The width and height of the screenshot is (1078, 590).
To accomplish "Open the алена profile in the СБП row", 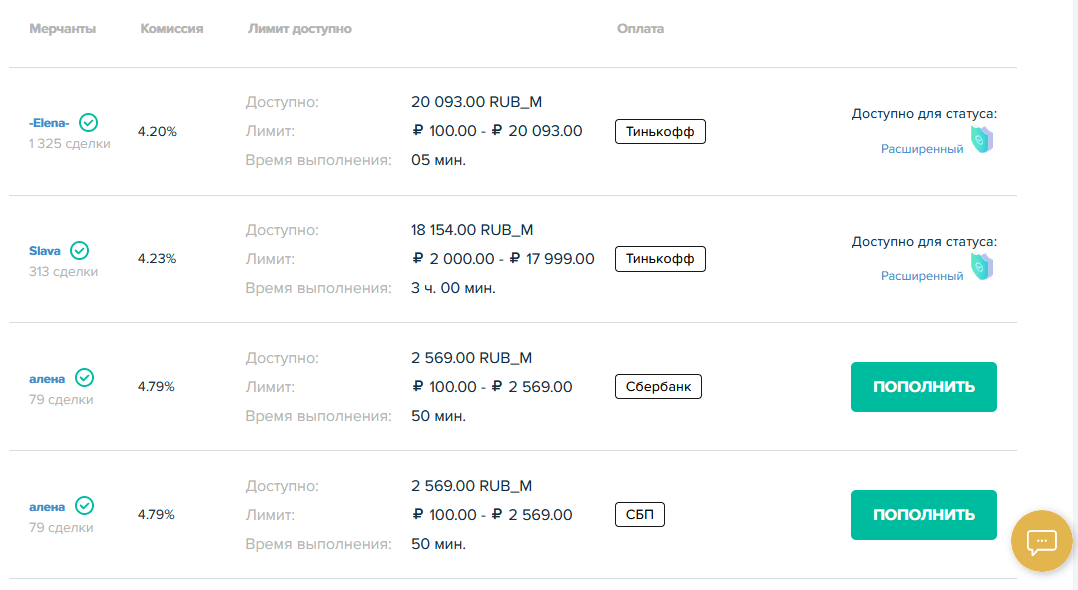I will [47, 507].
